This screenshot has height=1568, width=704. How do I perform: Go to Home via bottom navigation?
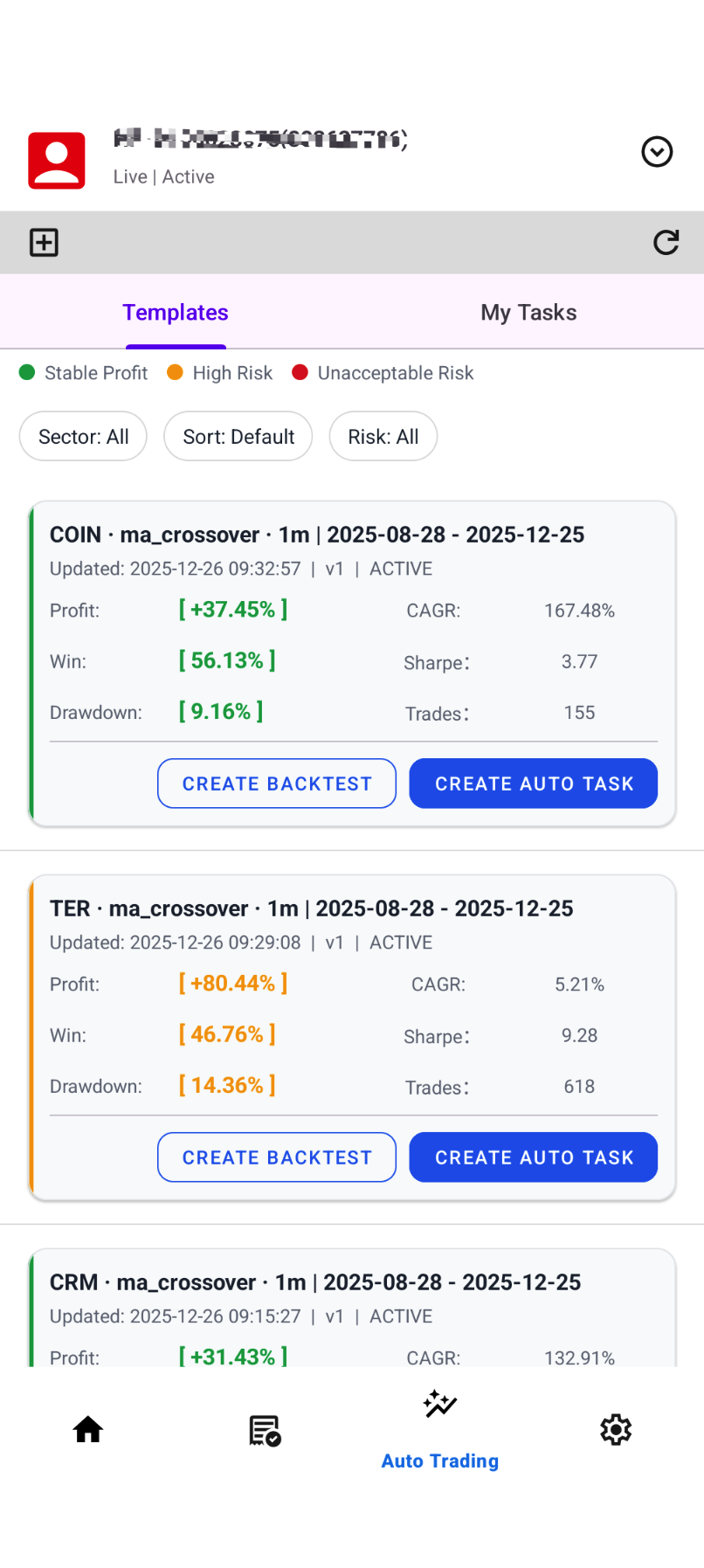coord(88,1430)
